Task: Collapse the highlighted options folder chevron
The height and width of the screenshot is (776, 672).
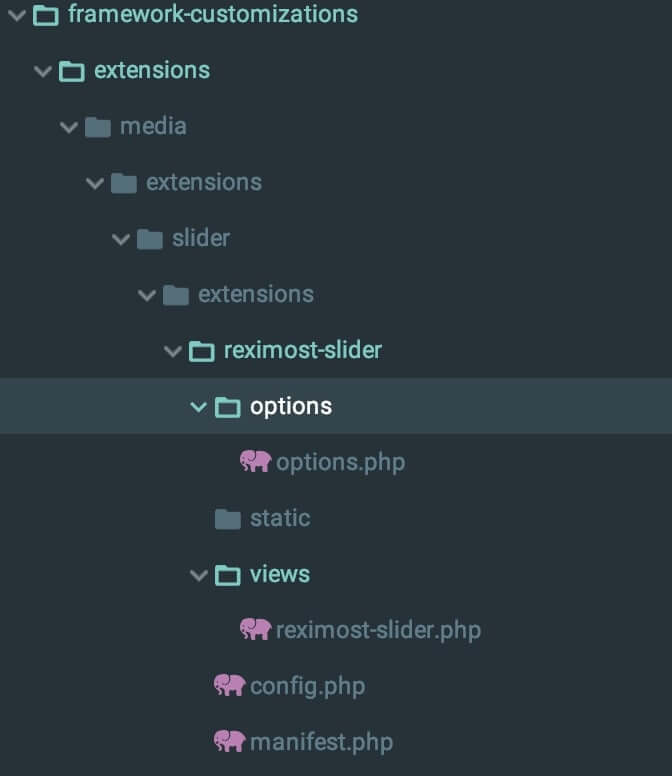Action: click(198, 407)
